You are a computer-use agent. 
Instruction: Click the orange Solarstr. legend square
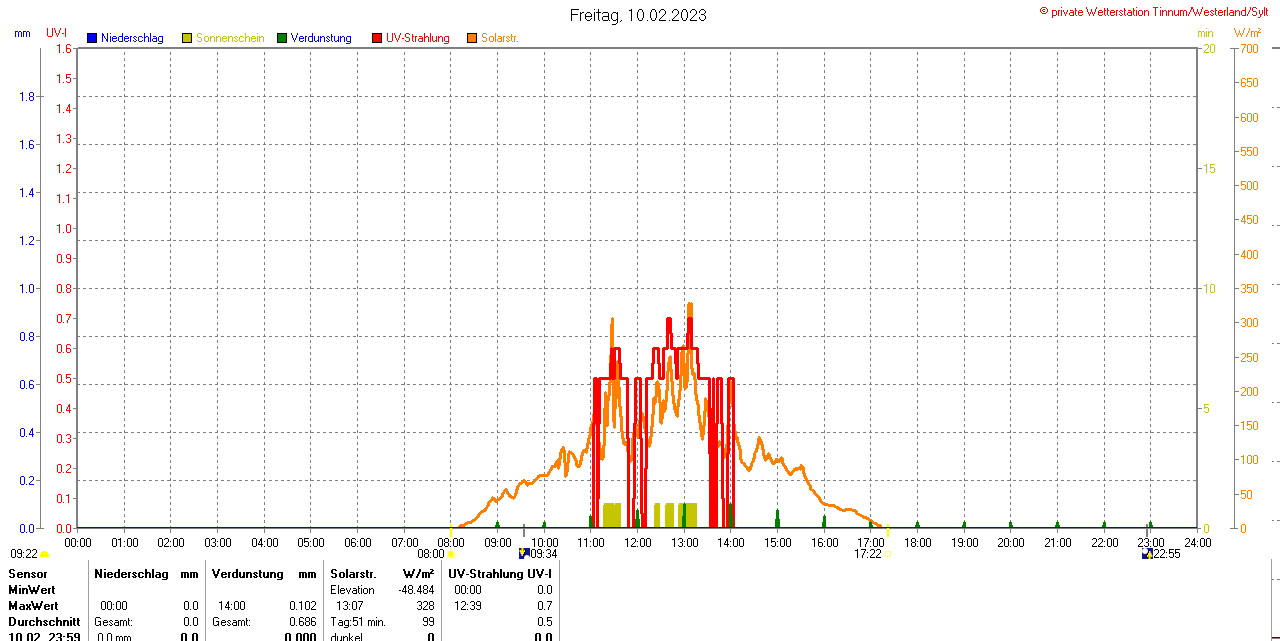(x=472, y=38)
